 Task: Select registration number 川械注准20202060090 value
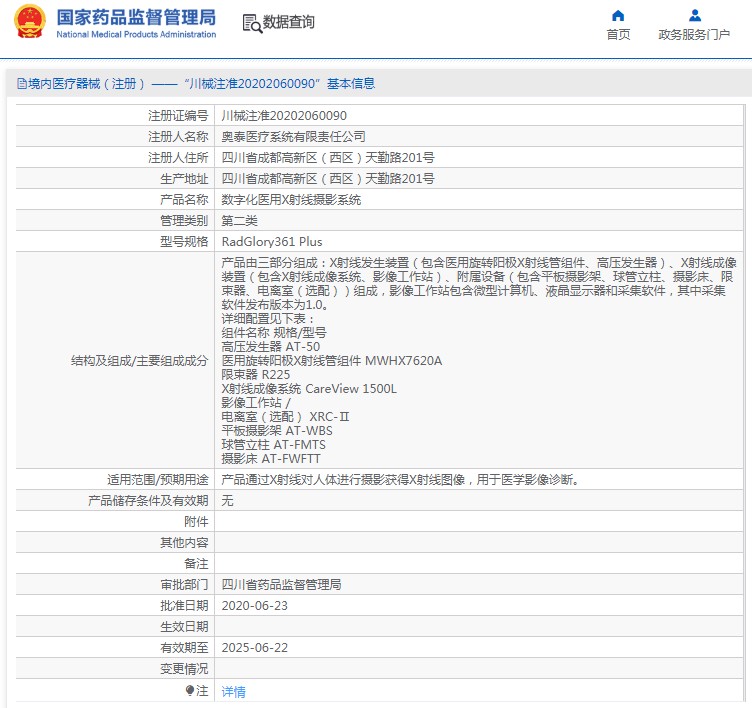(284, 116)
